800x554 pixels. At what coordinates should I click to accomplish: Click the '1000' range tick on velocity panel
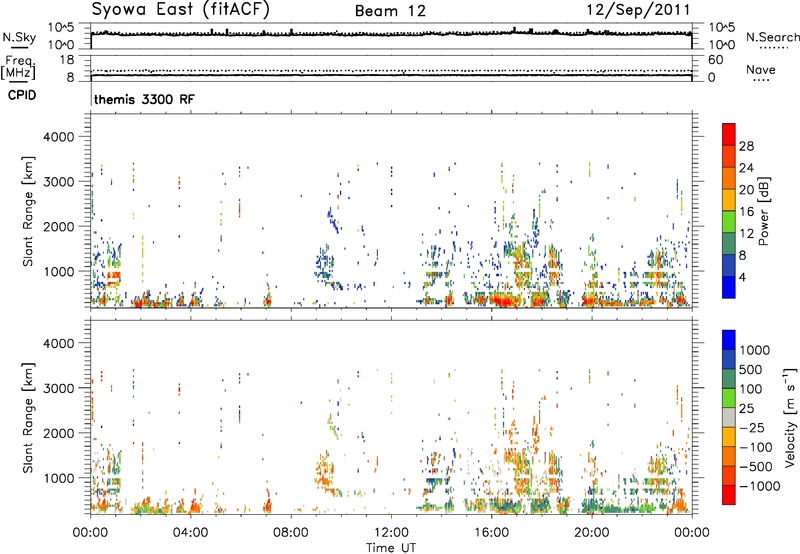click(x=58, y=478)
